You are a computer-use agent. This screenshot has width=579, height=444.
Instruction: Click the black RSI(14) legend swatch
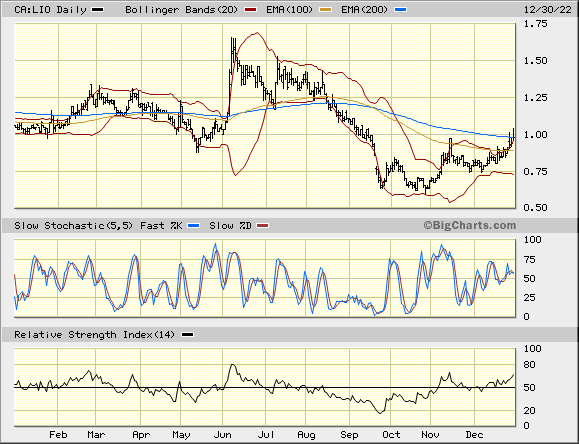pyautogui.click(x=188, y=335)
